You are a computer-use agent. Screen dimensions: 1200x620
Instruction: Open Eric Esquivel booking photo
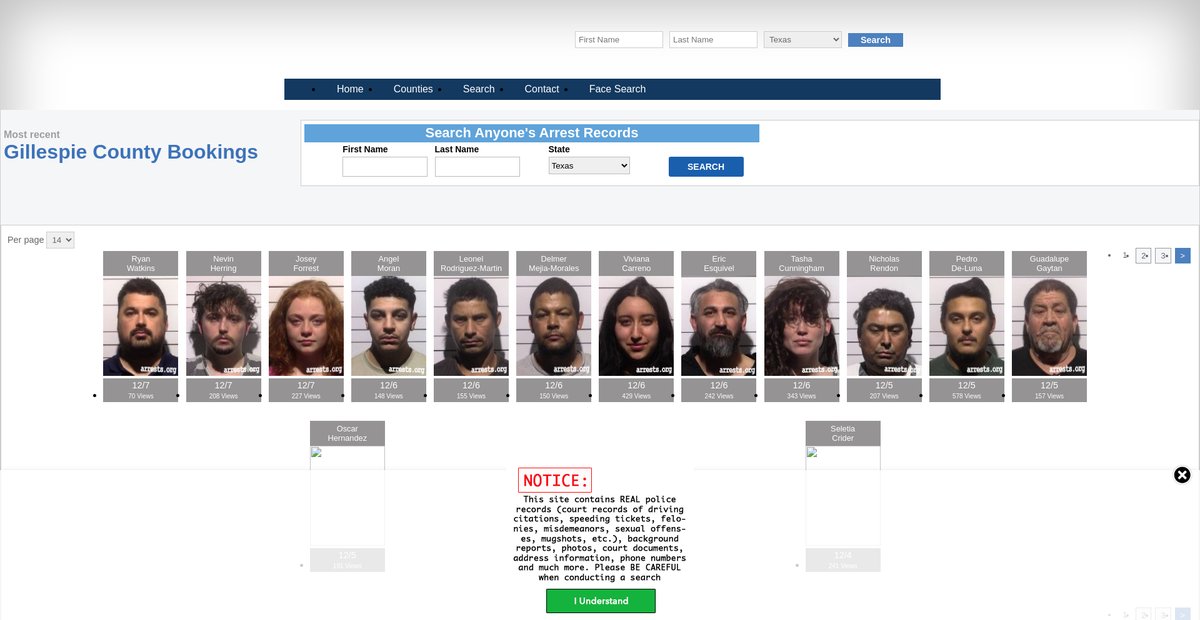click(719, 327)
